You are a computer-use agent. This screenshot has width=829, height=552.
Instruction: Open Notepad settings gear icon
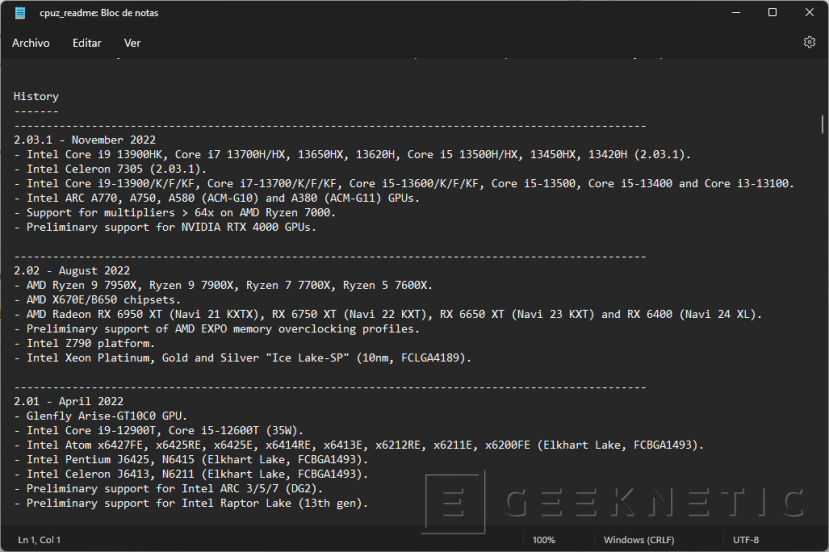pyautogui.click(x=809, y=42)
